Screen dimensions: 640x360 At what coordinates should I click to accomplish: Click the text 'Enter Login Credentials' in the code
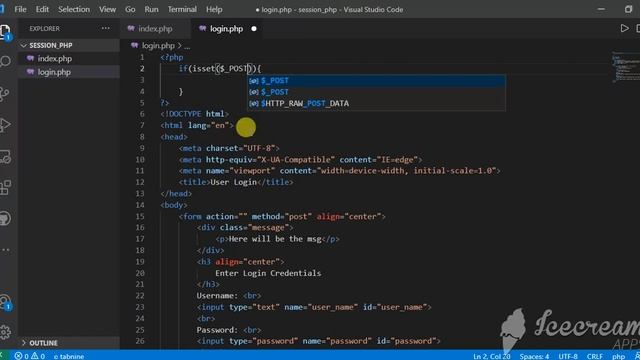click(268, 273)
